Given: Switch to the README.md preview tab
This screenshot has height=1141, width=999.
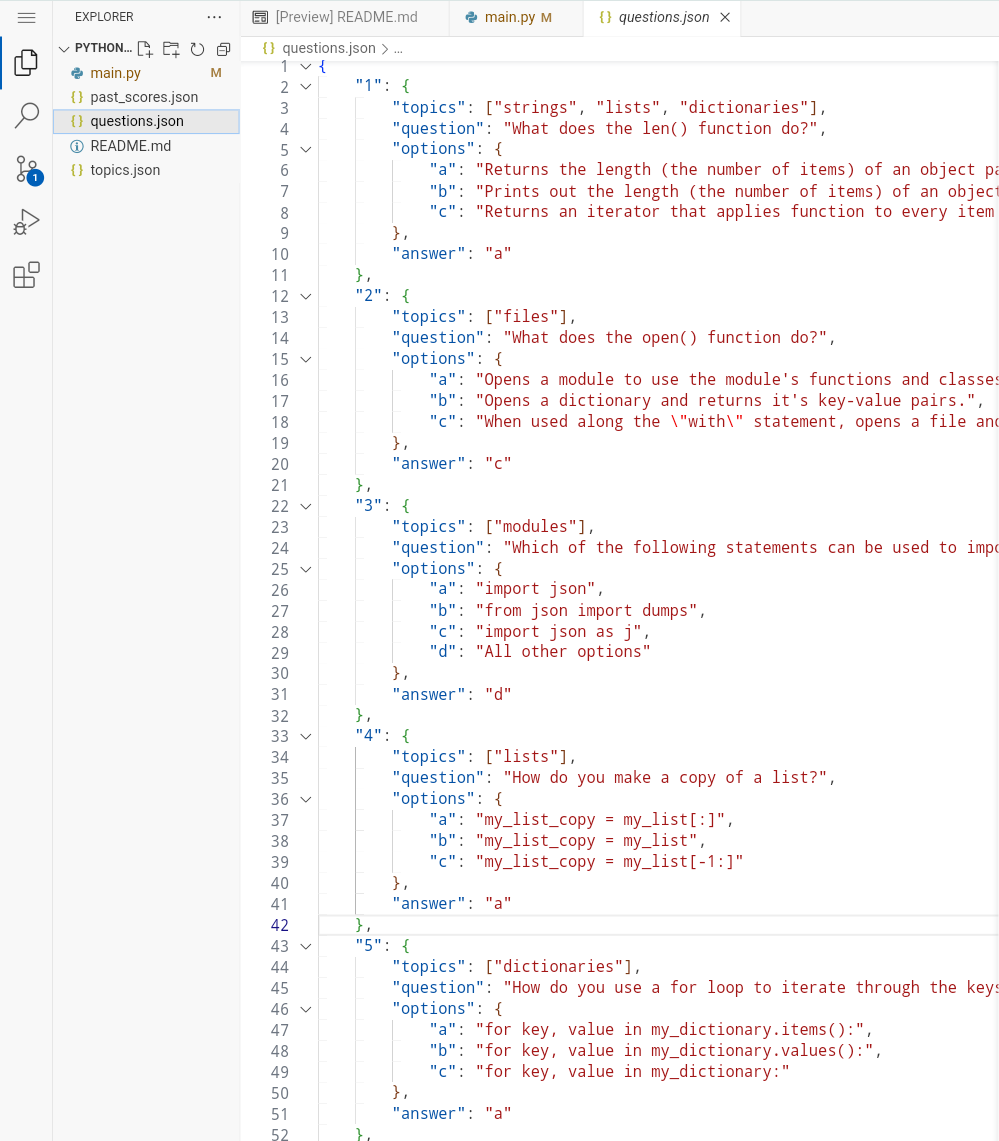Looking at the screenshot, I should (x=345, y=17).
